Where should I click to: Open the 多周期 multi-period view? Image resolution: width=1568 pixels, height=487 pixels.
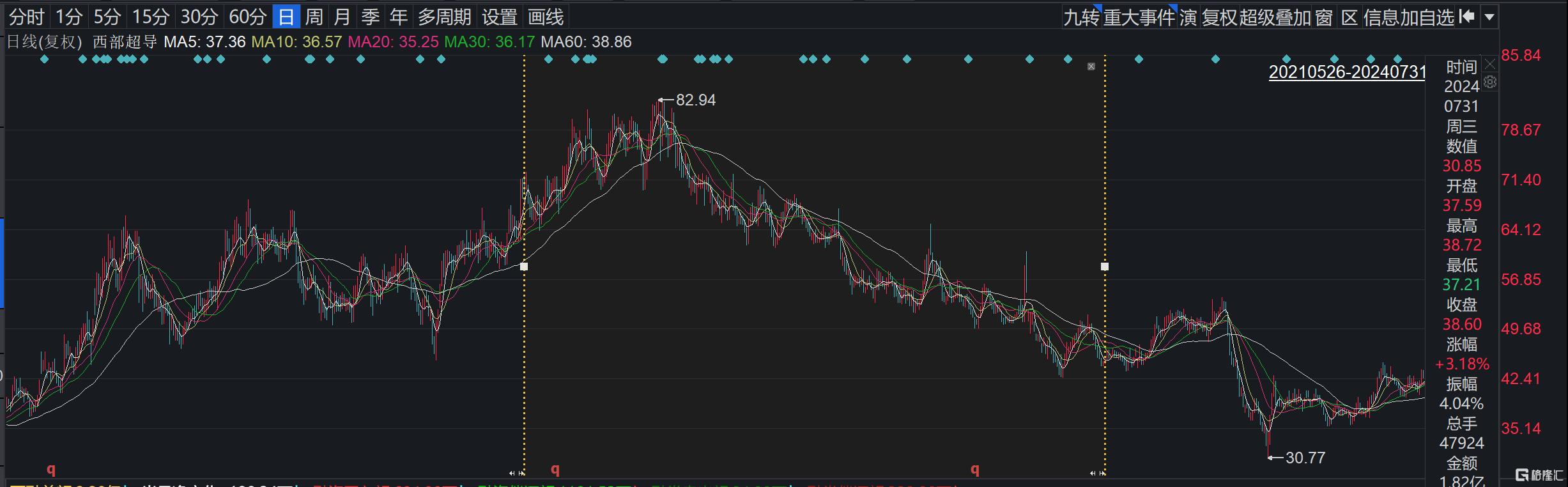(x=445, y=17)
